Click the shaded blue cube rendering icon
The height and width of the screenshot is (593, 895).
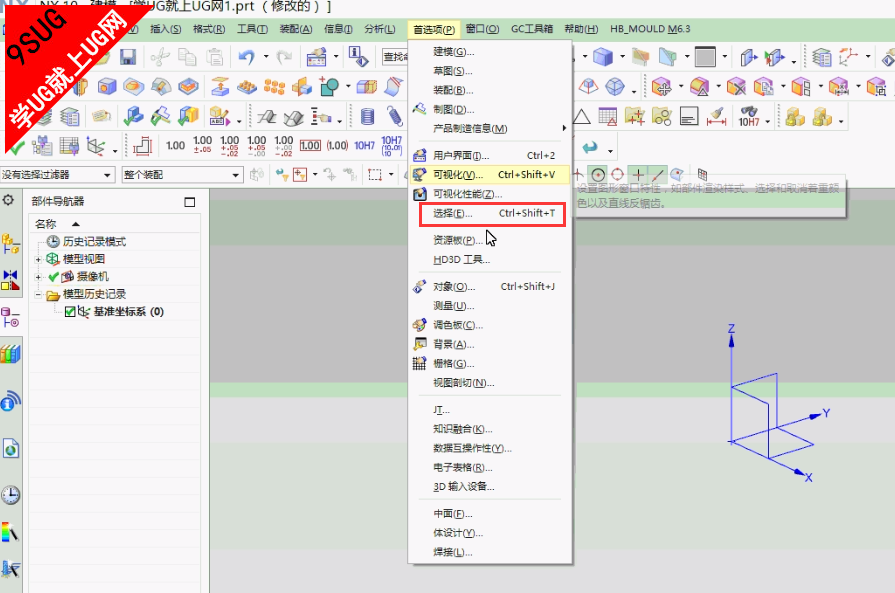[603, 57]
